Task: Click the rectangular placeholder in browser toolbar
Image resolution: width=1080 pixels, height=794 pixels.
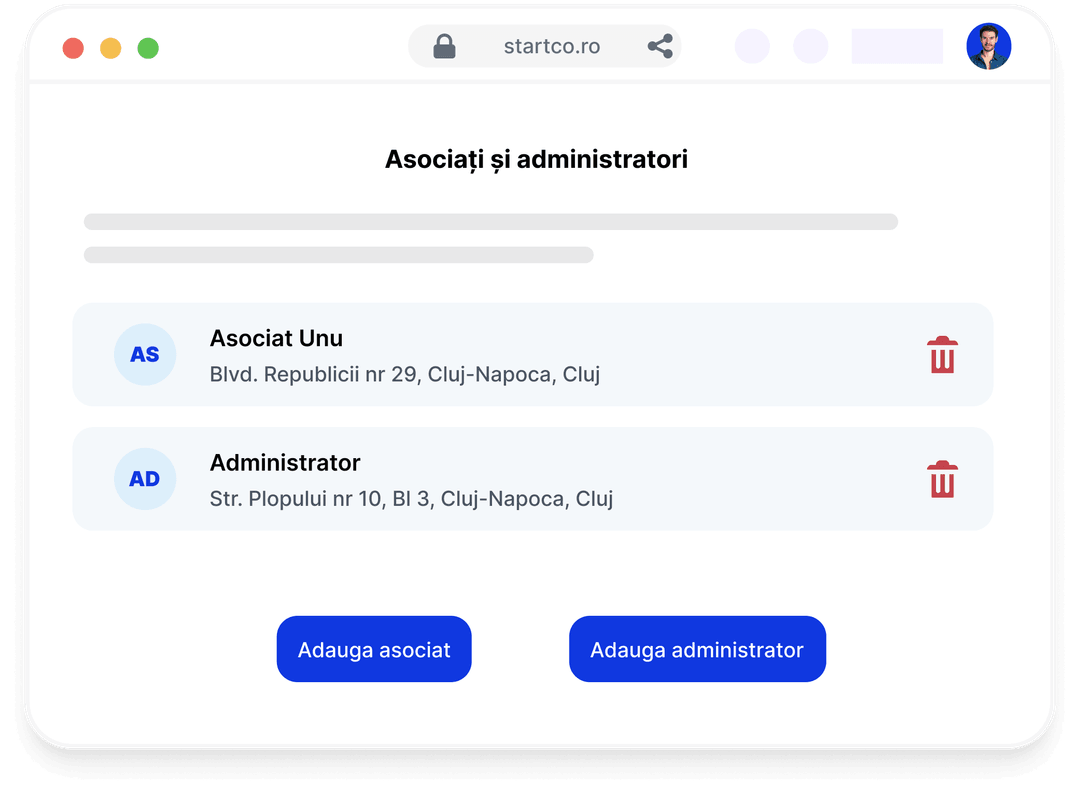Action: click(x=897, y=47)
